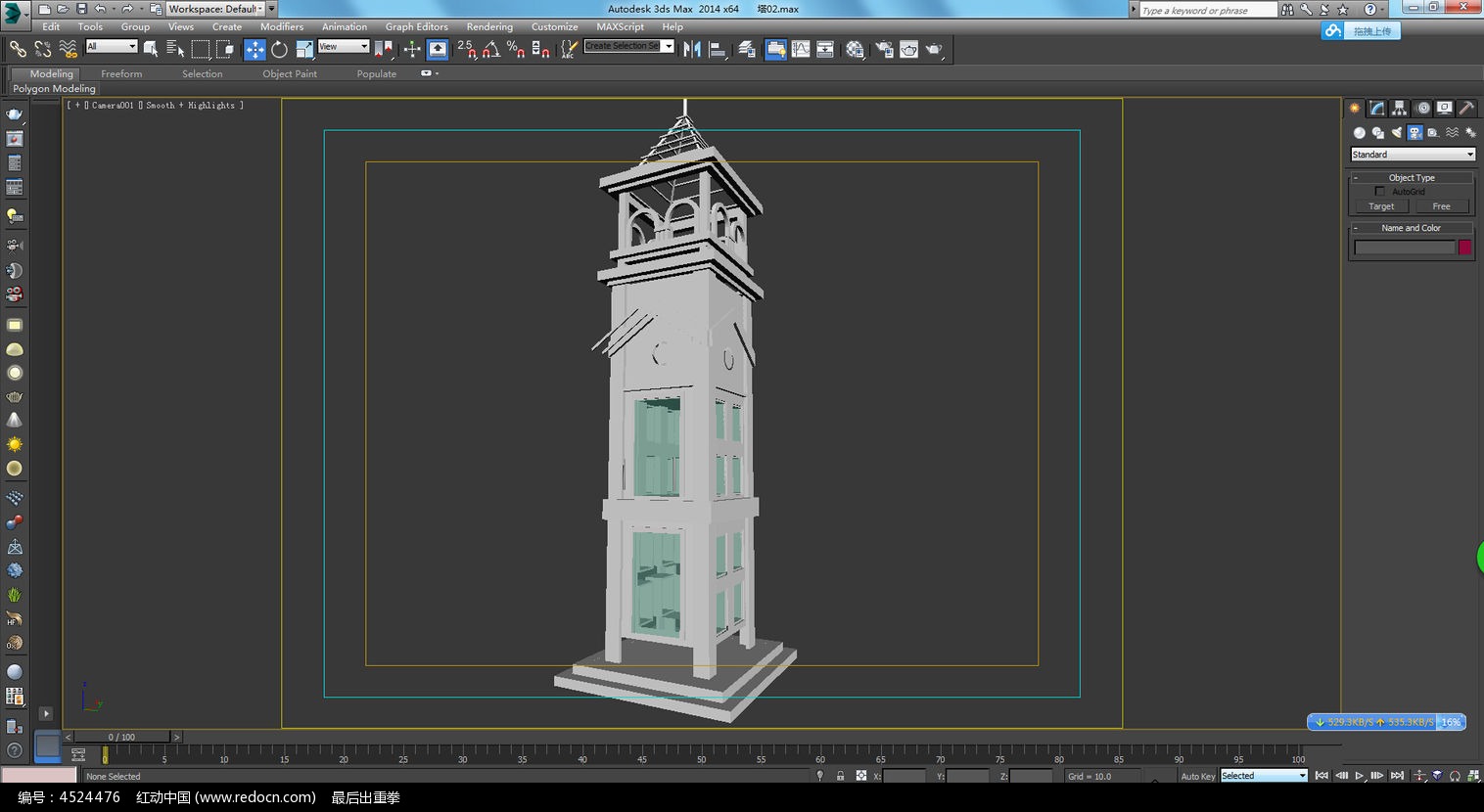1484x812 pixels.
Task: Open the Render Setup dialog
Action: coord(884,49)
